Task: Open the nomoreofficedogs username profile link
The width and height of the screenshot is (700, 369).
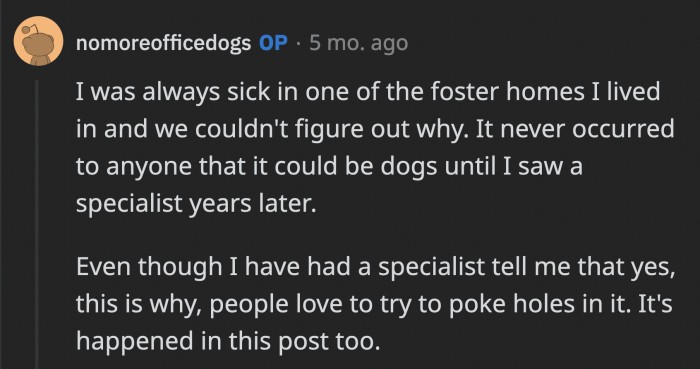Action: [x=163, y=43]
